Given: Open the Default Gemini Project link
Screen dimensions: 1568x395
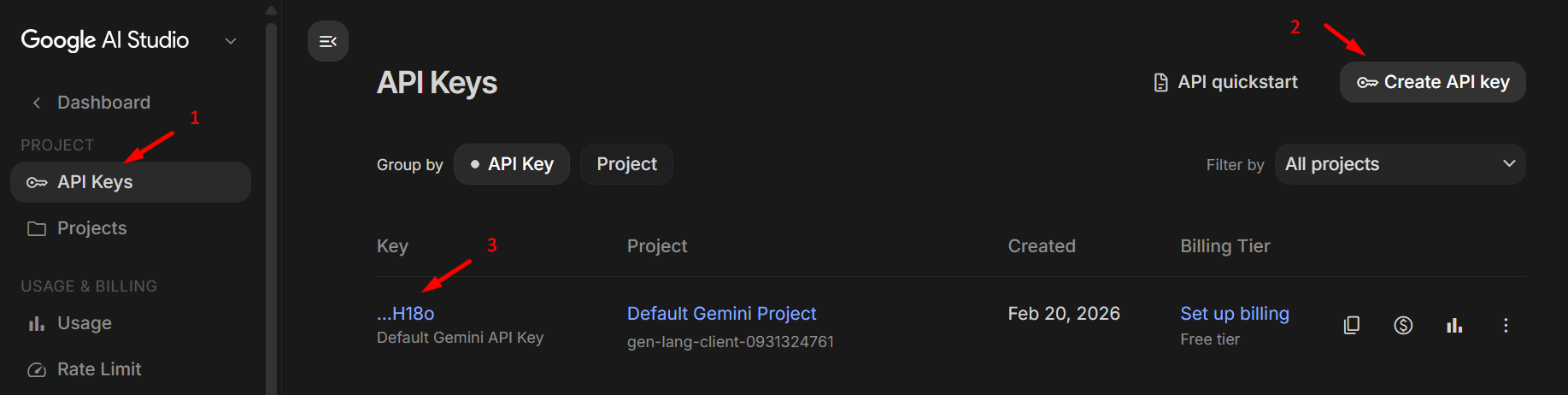Looking at the screenshot, I should [x=722, y=314].
